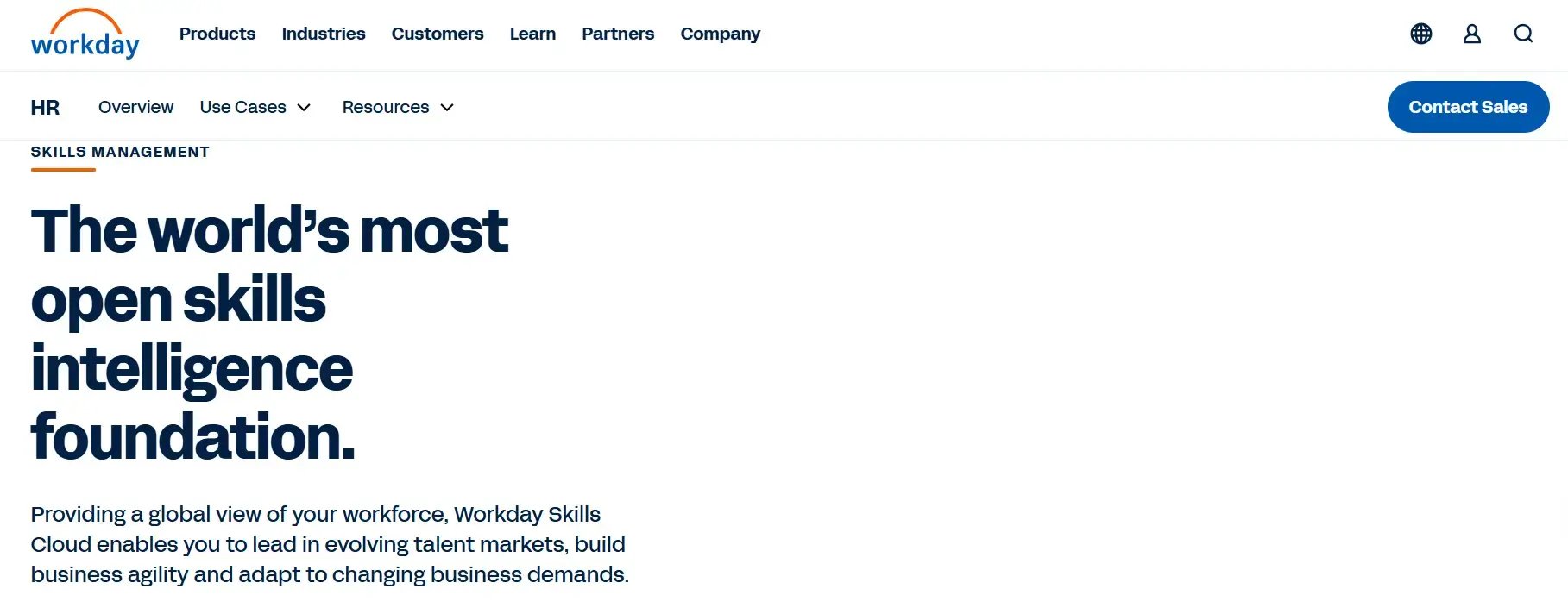The image size is (1568, 614).
Task: Open the Products menu
Action: 217,34
